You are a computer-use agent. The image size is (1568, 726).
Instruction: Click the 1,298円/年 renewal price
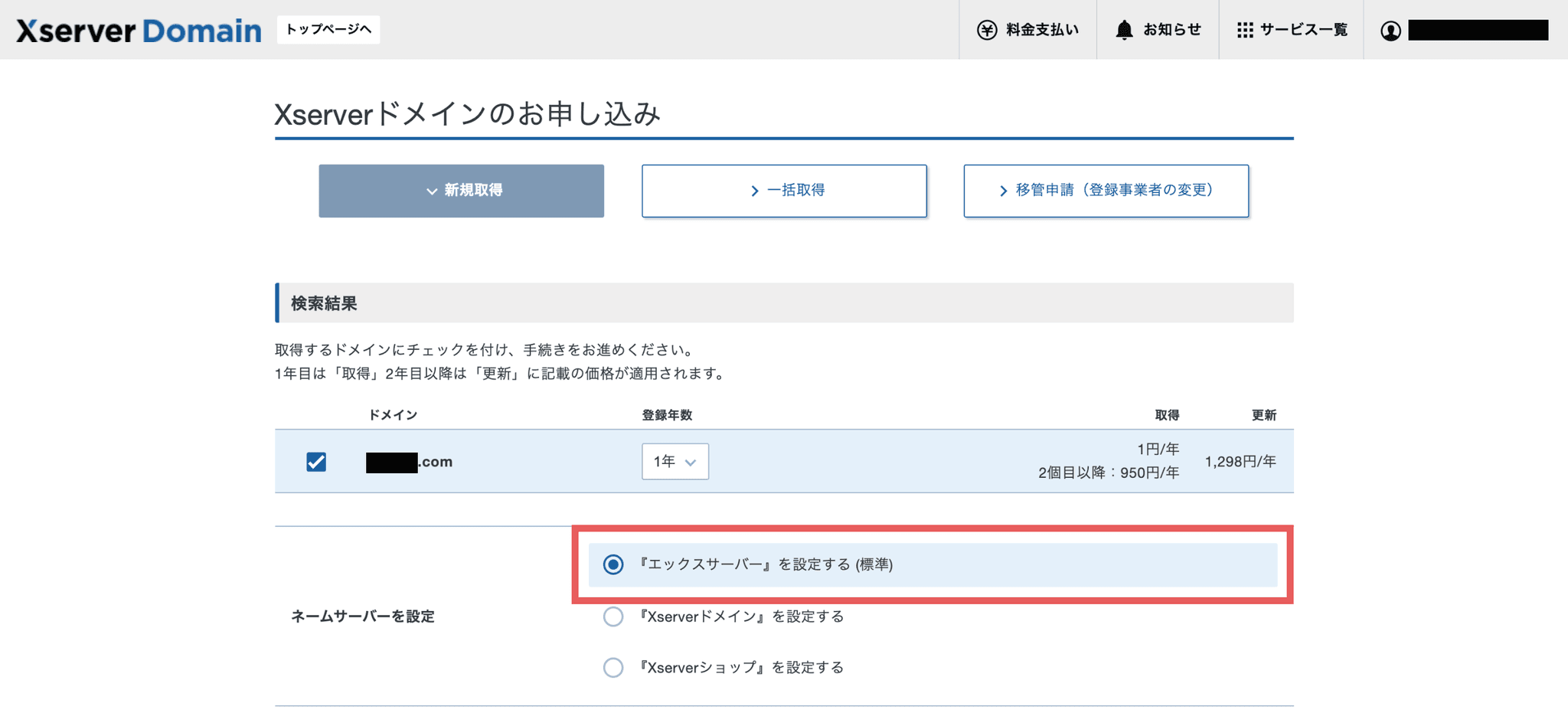click(x=1240, y=462)
